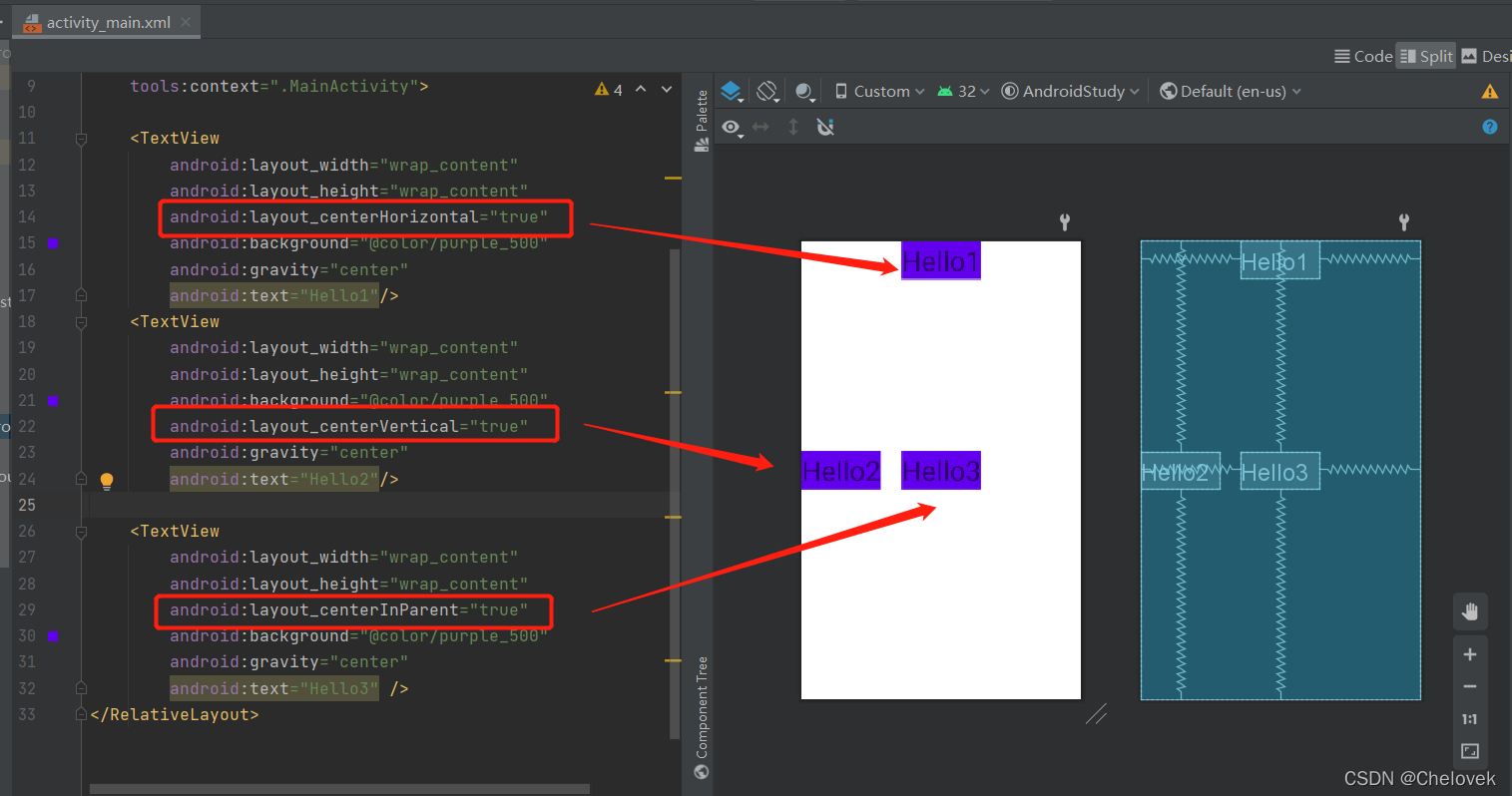Open the night mode selector icon
Viewport: 1512px width, 796px height.
tap(805, 92)
